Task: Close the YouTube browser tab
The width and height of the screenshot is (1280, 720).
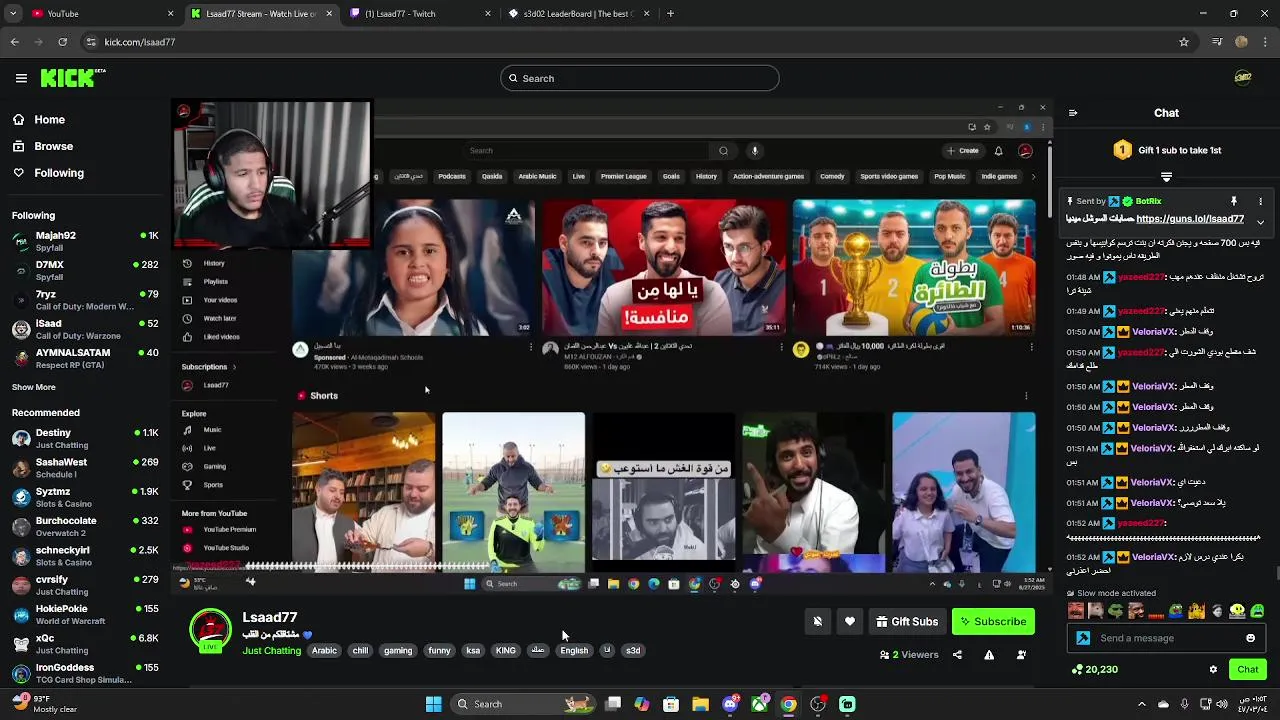Action: point(170,14)
